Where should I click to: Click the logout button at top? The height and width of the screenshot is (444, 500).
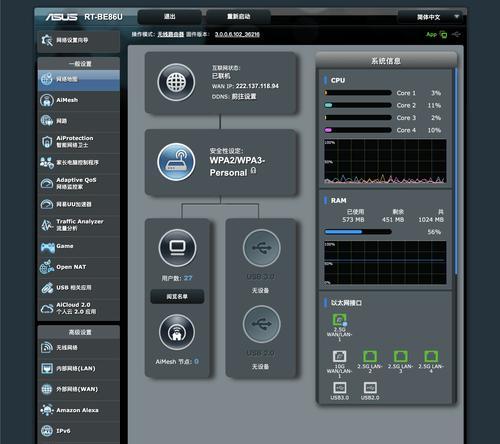click(170, 17)
